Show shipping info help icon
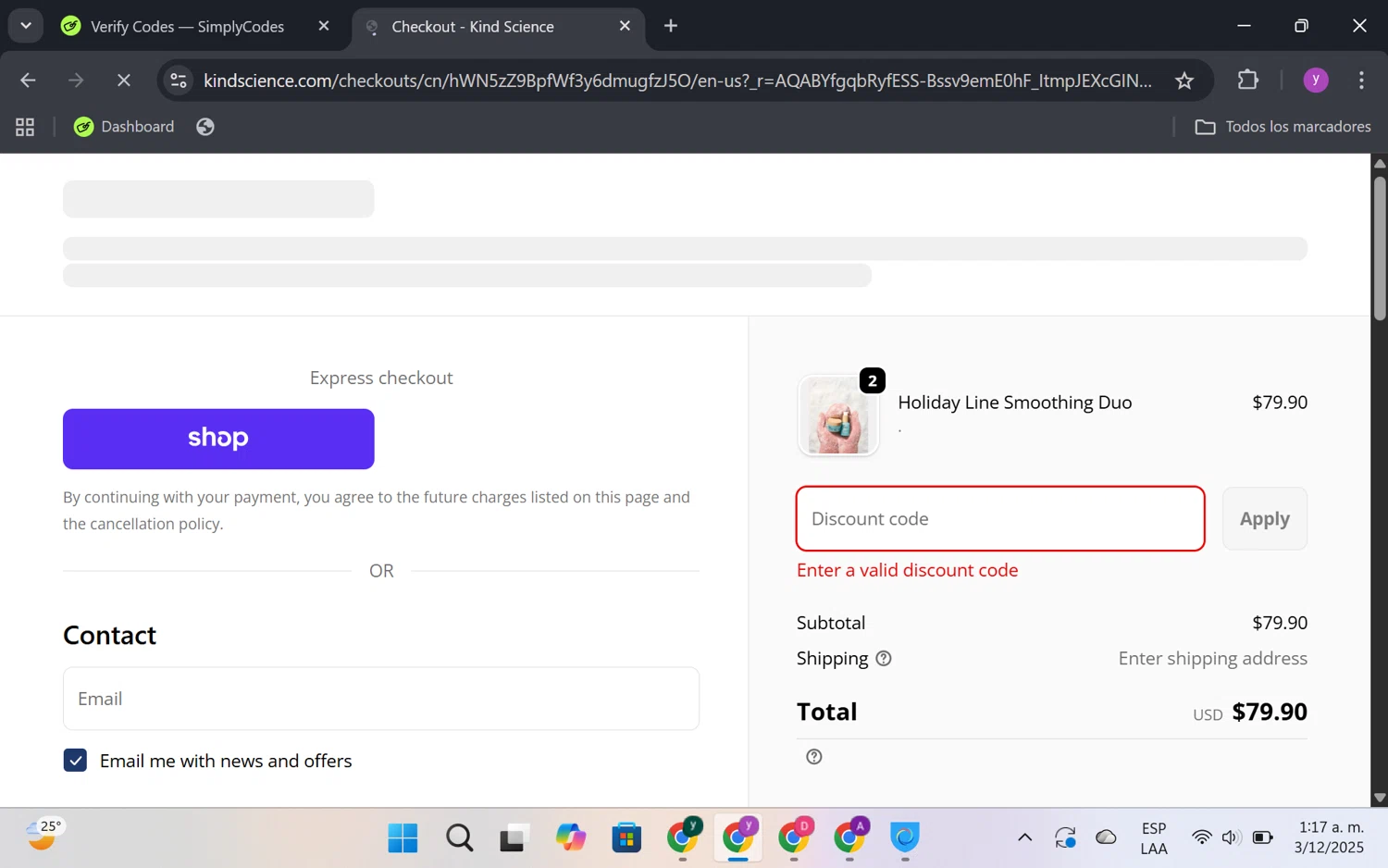This screenshot has height=868, width=1388. [884, 659]
